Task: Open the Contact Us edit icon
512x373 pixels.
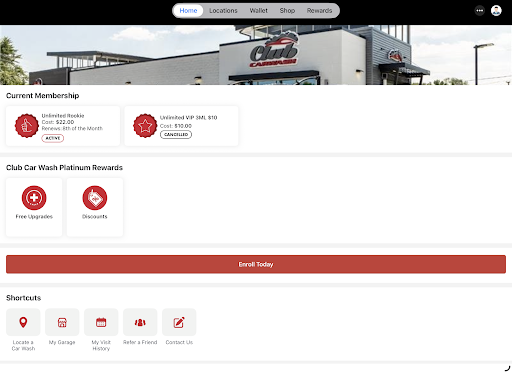Action: click(x=179, y=322)
